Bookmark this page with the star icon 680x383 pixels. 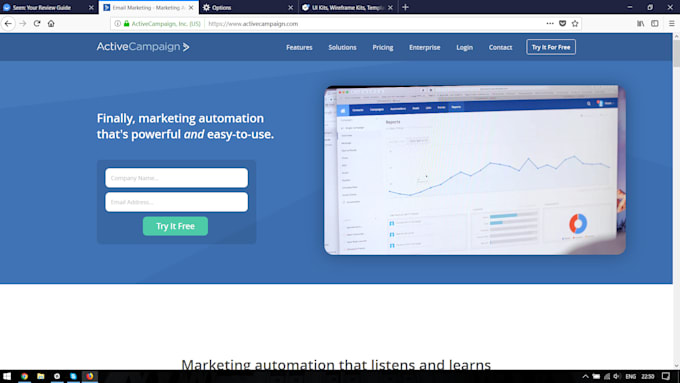(575, 23)
